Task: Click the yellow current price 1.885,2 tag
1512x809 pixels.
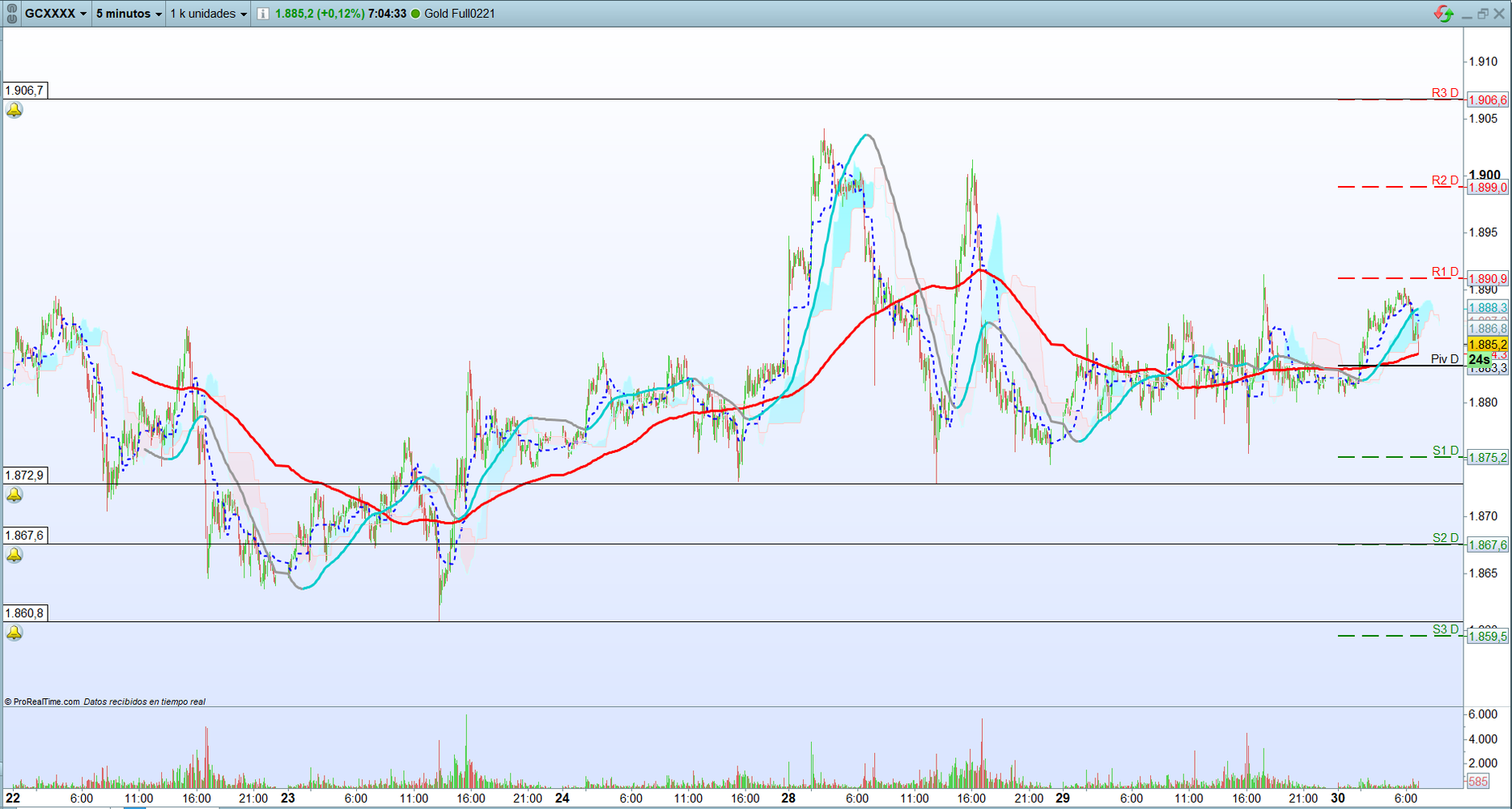Action: (1488, 345)
